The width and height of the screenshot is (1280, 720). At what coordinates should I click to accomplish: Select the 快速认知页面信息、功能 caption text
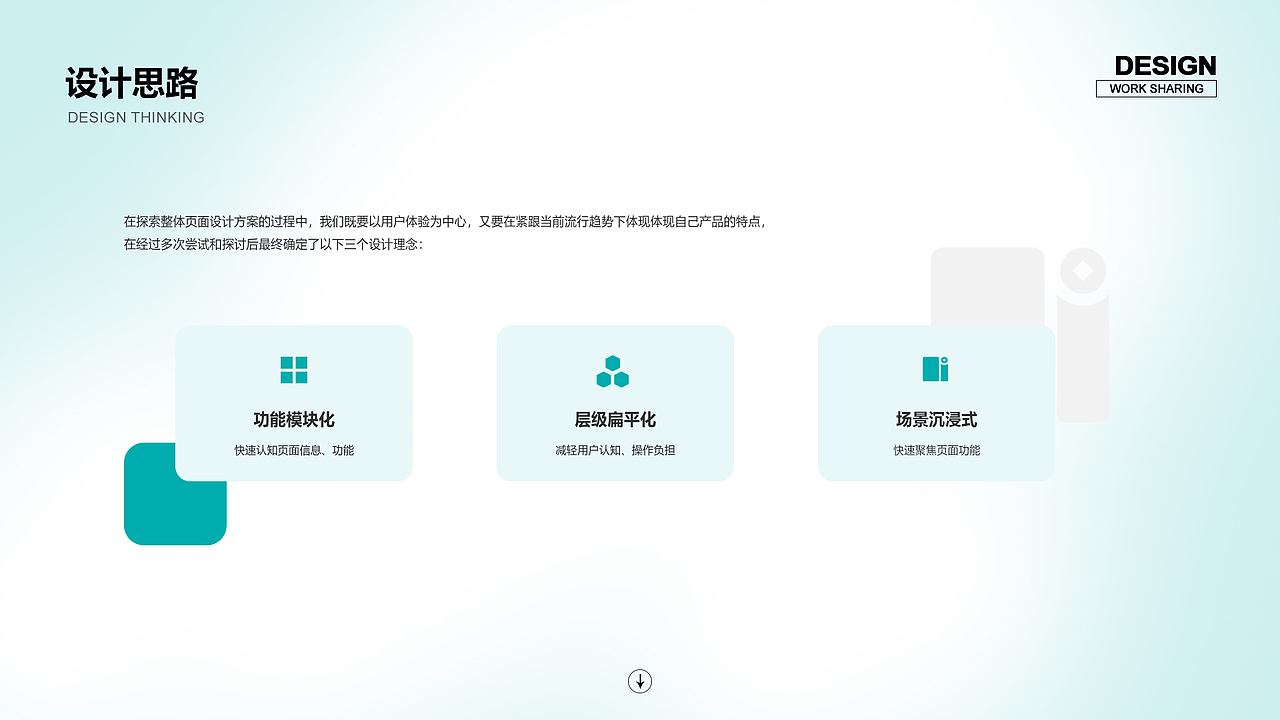(x=293, y=450)
